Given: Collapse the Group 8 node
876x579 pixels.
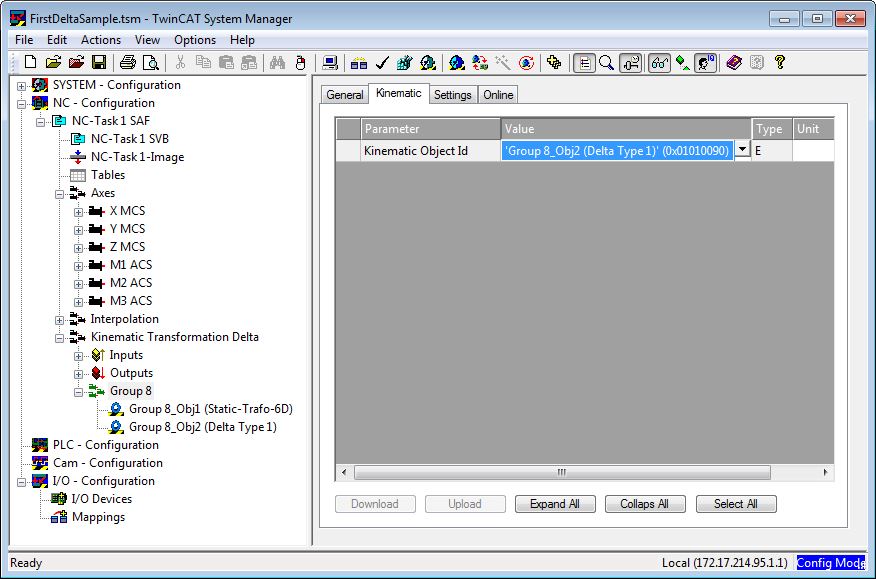Looking at the screenshot, I should coord(78,392).
